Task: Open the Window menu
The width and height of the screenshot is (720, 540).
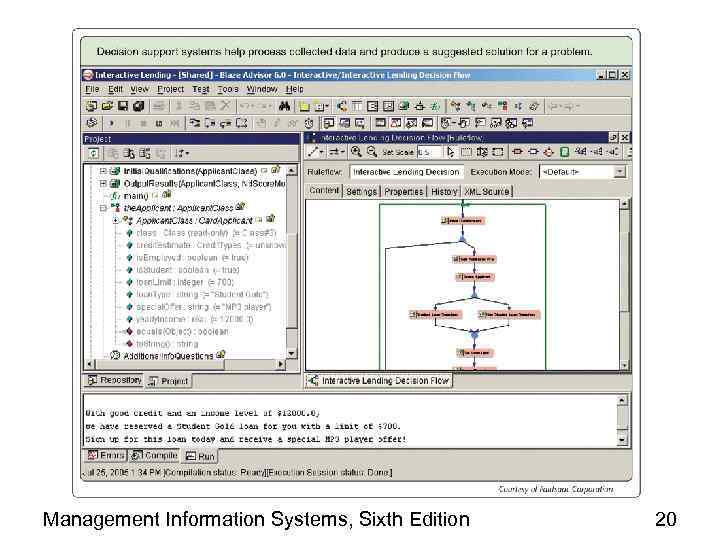Action: (x=262, y=89)
